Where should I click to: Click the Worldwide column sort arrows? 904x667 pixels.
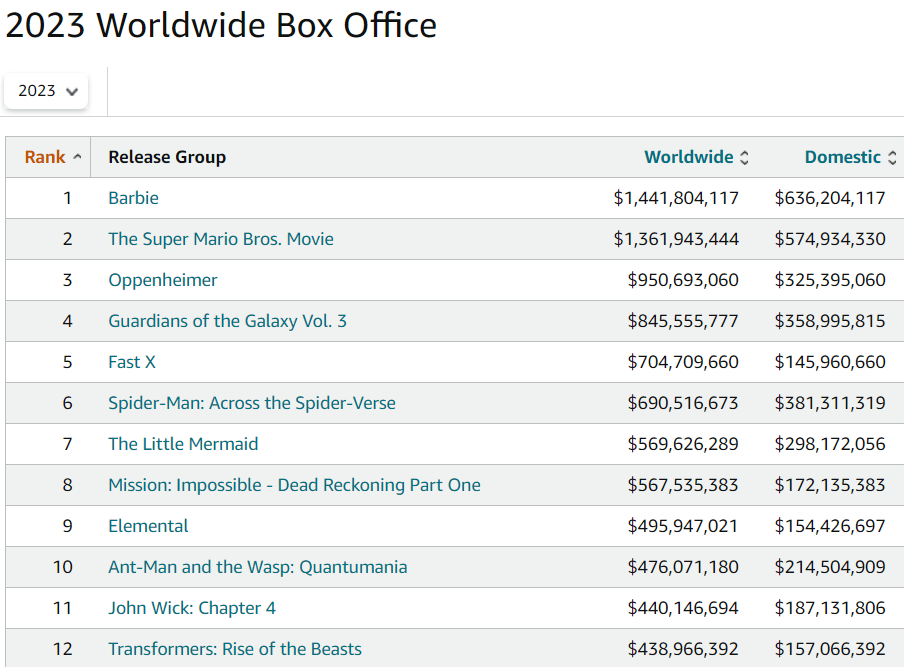(x=744, y=158)
